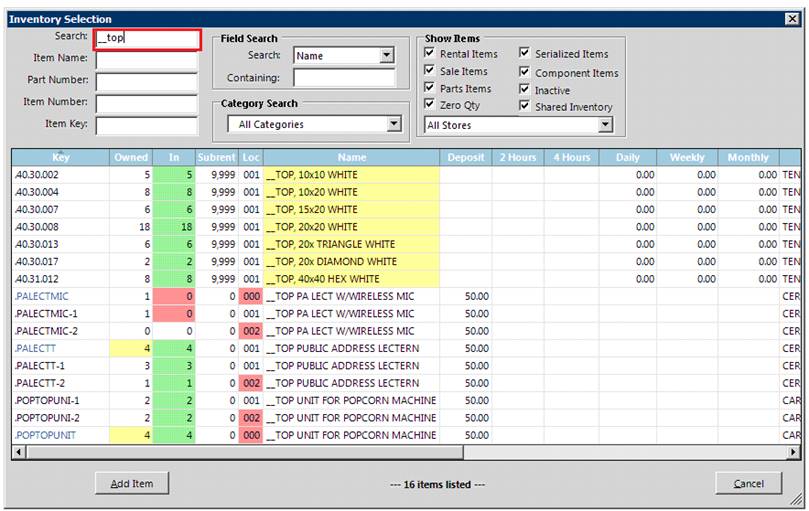
Task: Click the Deposit column header
Action: (x=465, y=157)
